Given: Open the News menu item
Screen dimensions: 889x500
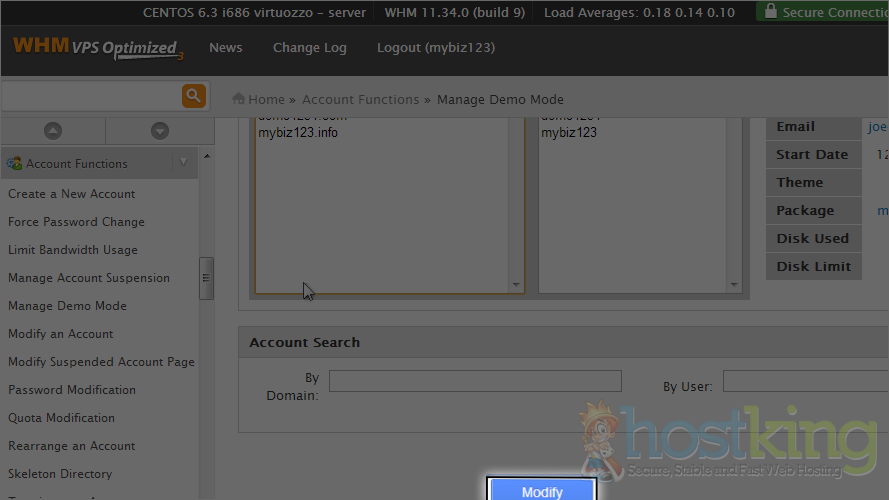Looking at the screenshot, I should tap(225, 48).
